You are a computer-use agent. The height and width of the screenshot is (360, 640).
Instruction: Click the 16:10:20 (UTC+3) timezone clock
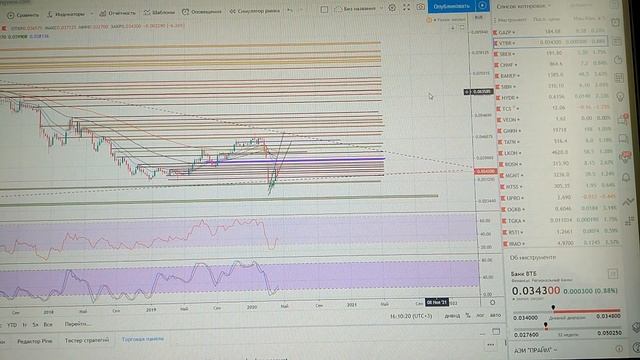[411, 316]
